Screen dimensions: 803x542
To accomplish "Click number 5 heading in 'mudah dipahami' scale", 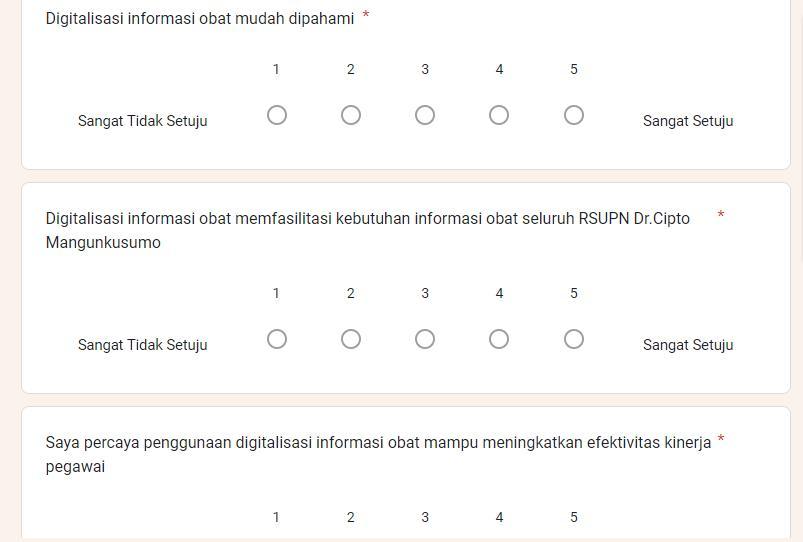I will pyautogui.click(x=574, y=69).
